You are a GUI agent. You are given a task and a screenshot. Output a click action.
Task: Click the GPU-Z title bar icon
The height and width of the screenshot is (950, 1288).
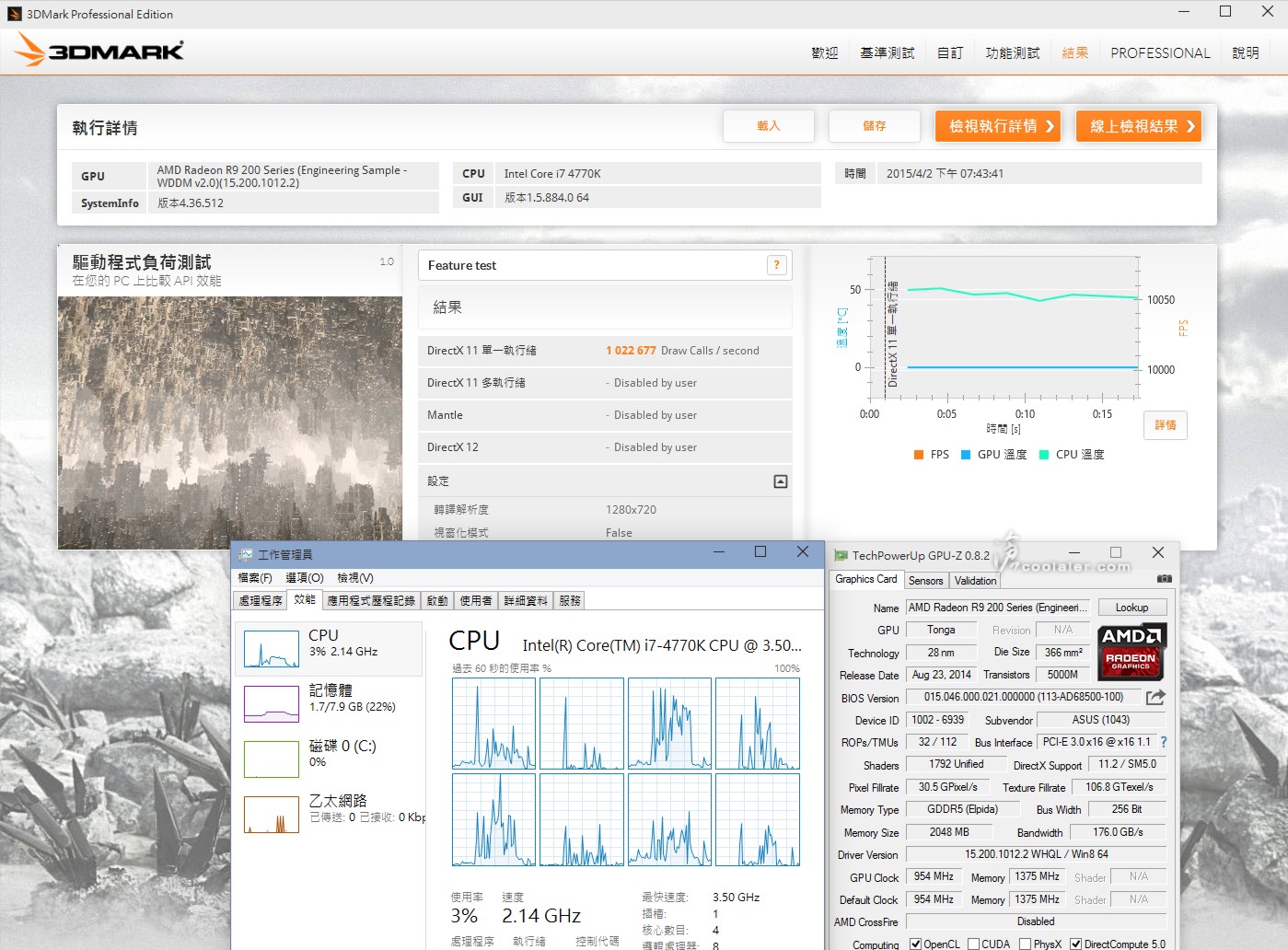click(841, 555)
